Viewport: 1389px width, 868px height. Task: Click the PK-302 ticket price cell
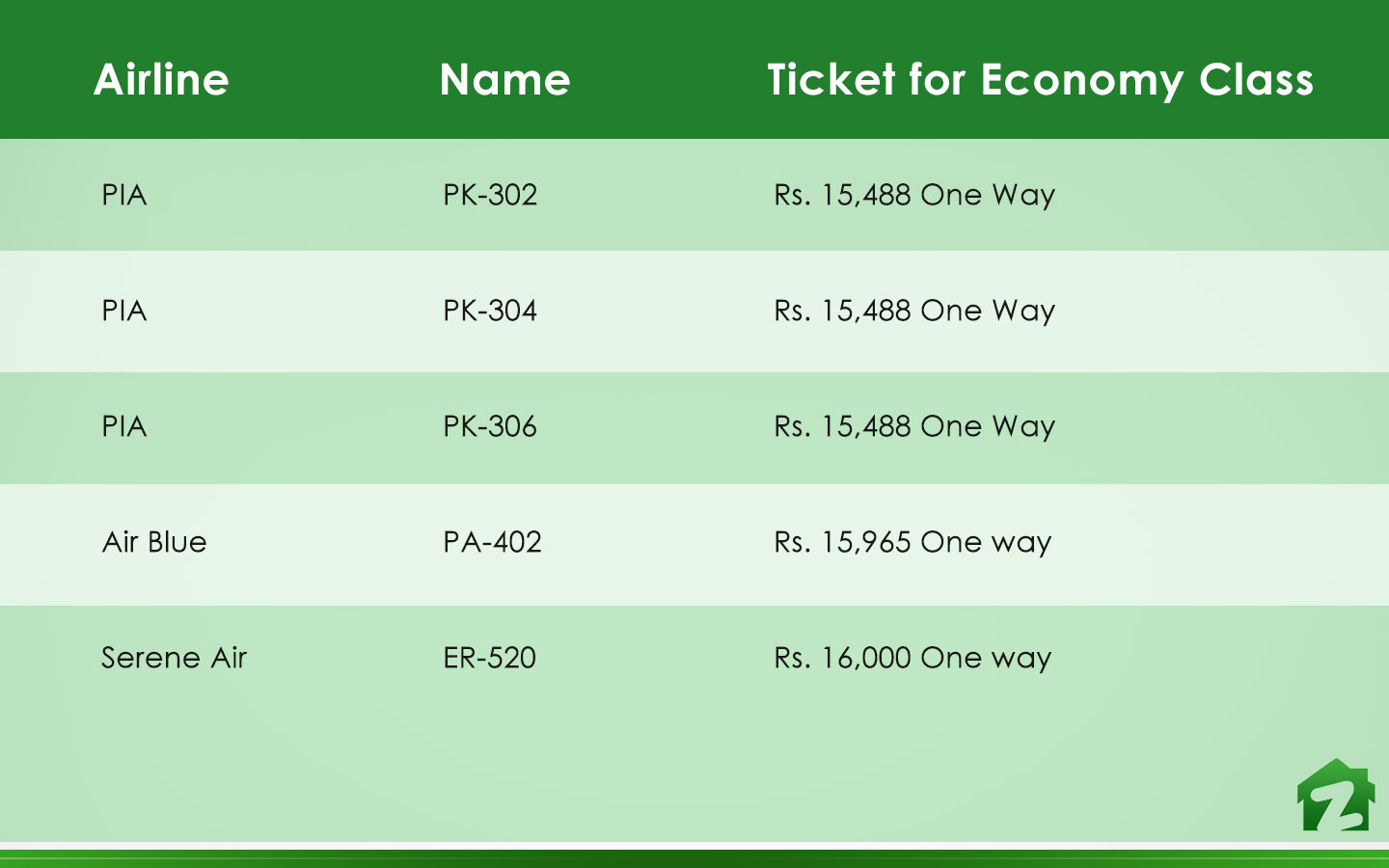[914, 195]
